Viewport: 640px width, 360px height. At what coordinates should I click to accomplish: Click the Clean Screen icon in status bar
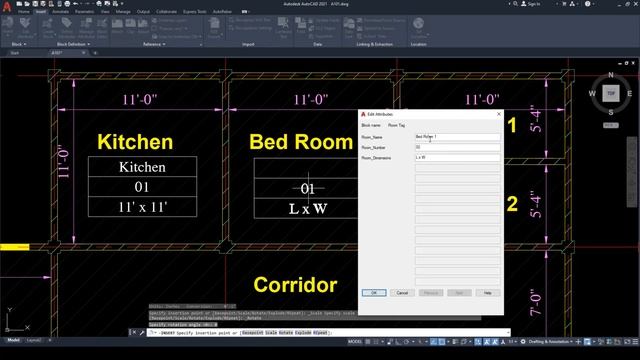627,342
